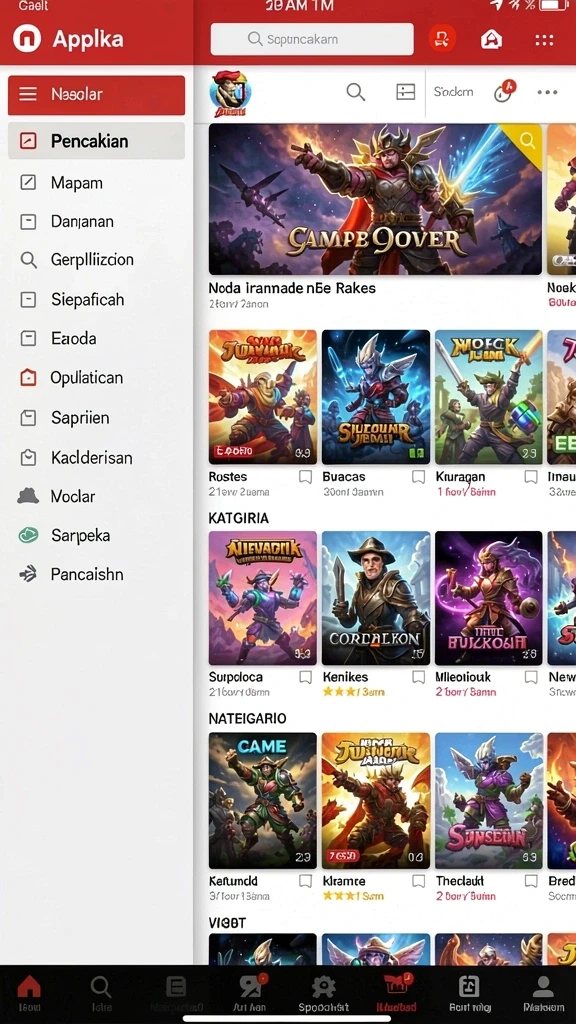This screenshot has height=1024, width=576.
Task: Click the magnifier icon in toolbar
Action: pos(356,92)
